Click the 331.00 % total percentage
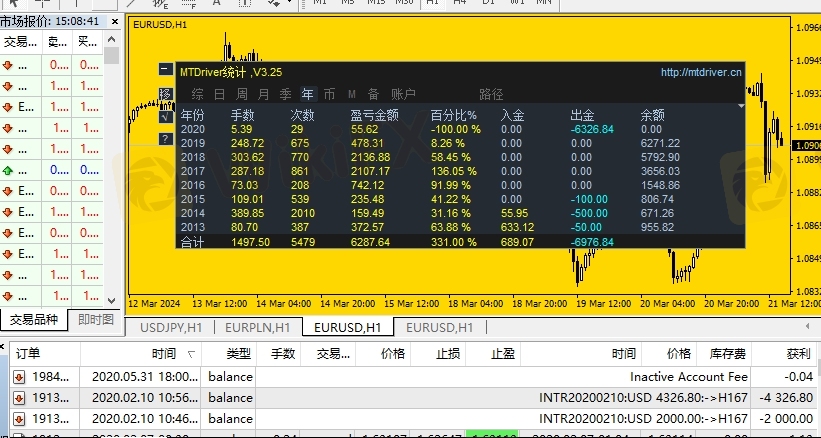 454,242
